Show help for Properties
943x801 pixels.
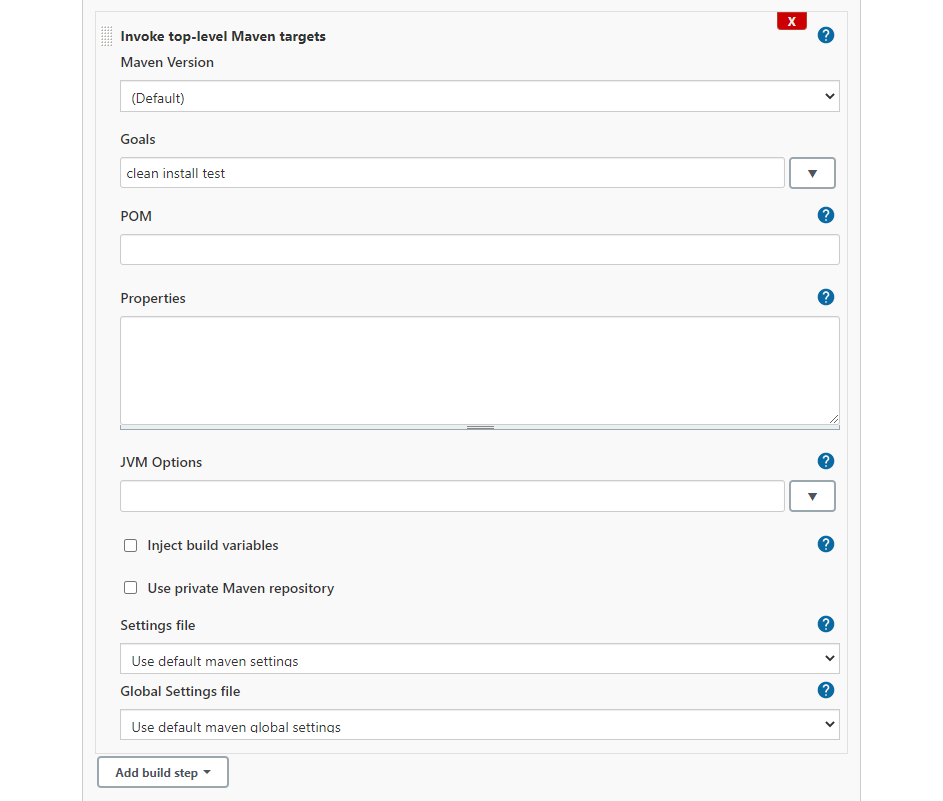pos(826,297)
